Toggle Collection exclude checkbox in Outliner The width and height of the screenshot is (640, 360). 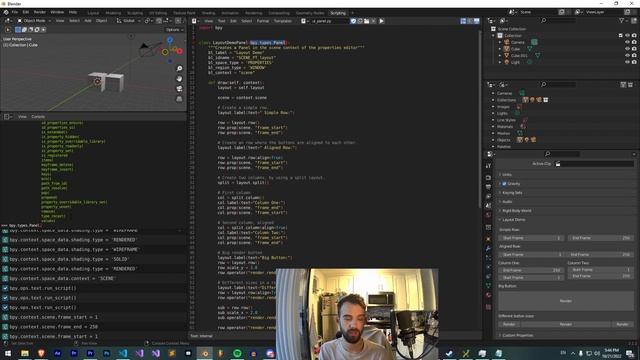(621, 36)
